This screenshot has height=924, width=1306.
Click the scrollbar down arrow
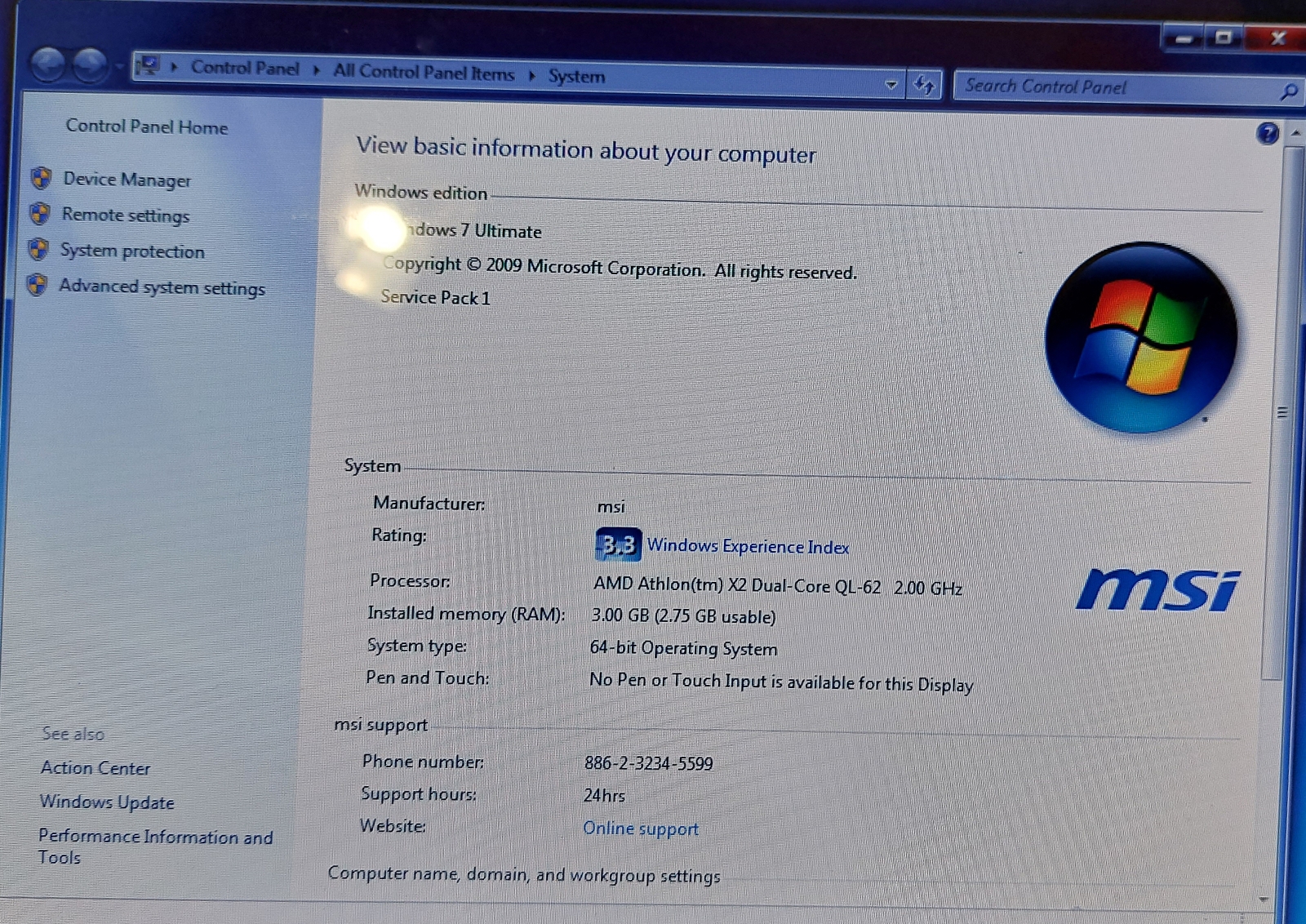click(x=1264, y=900)
